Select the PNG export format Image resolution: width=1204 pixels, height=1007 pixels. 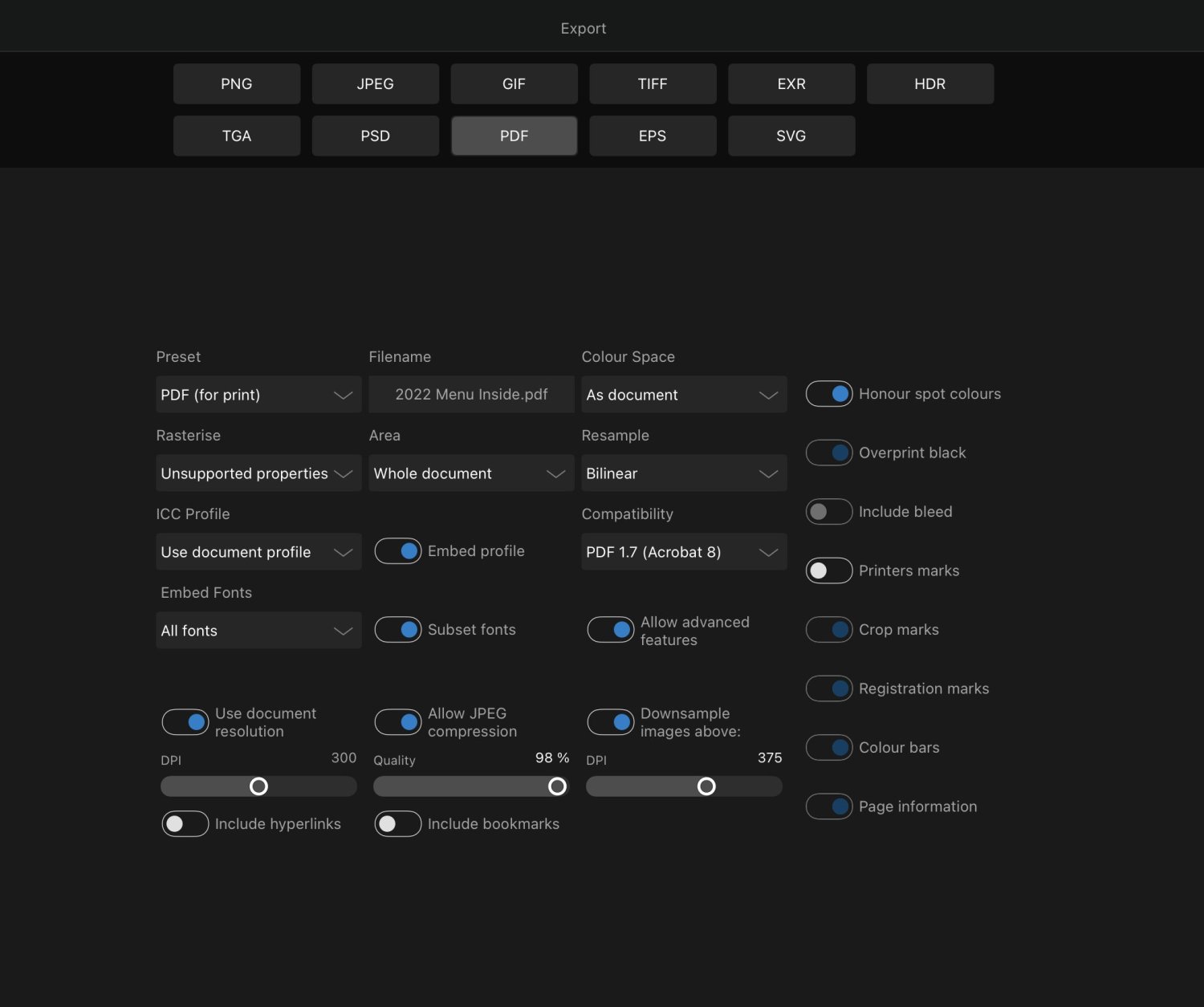(237, 84)
